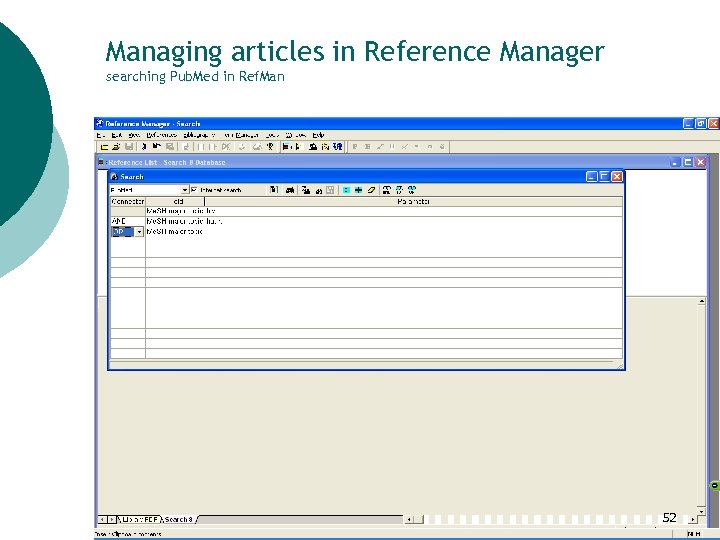This screenshot has height=540, width=720.
Task: Click the greyed-out Save disk icon
Action: pyautogui.click(x=129, y=147)
